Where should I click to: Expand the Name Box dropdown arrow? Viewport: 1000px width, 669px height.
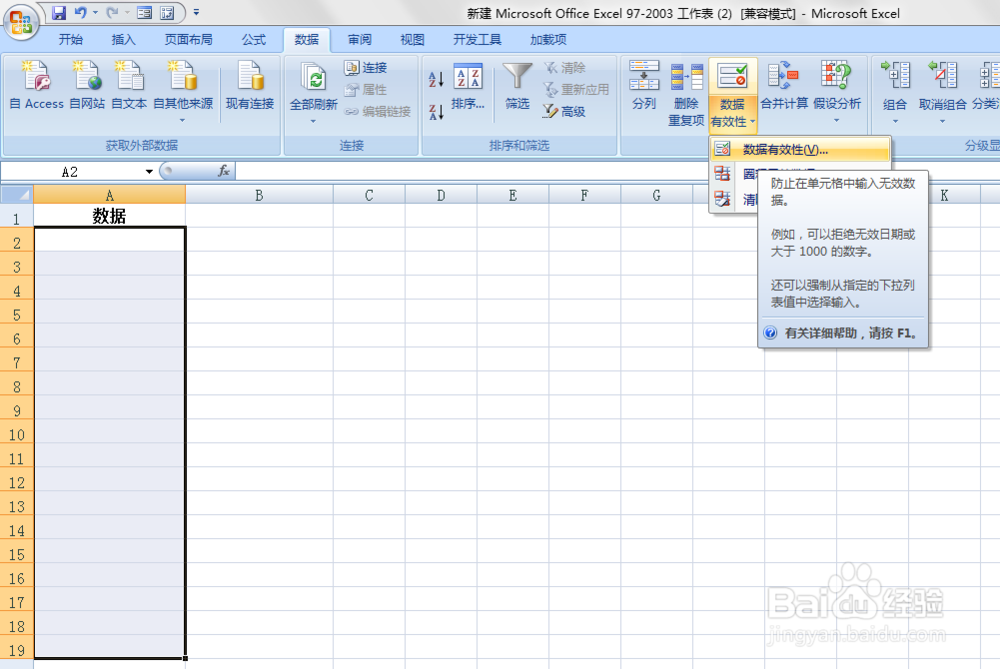pos(149,172)
